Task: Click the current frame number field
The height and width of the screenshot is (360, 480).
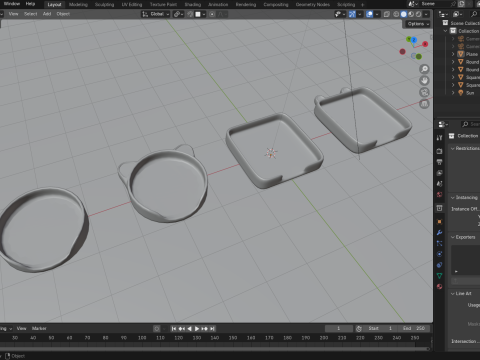Action: (x=339, y=329)
